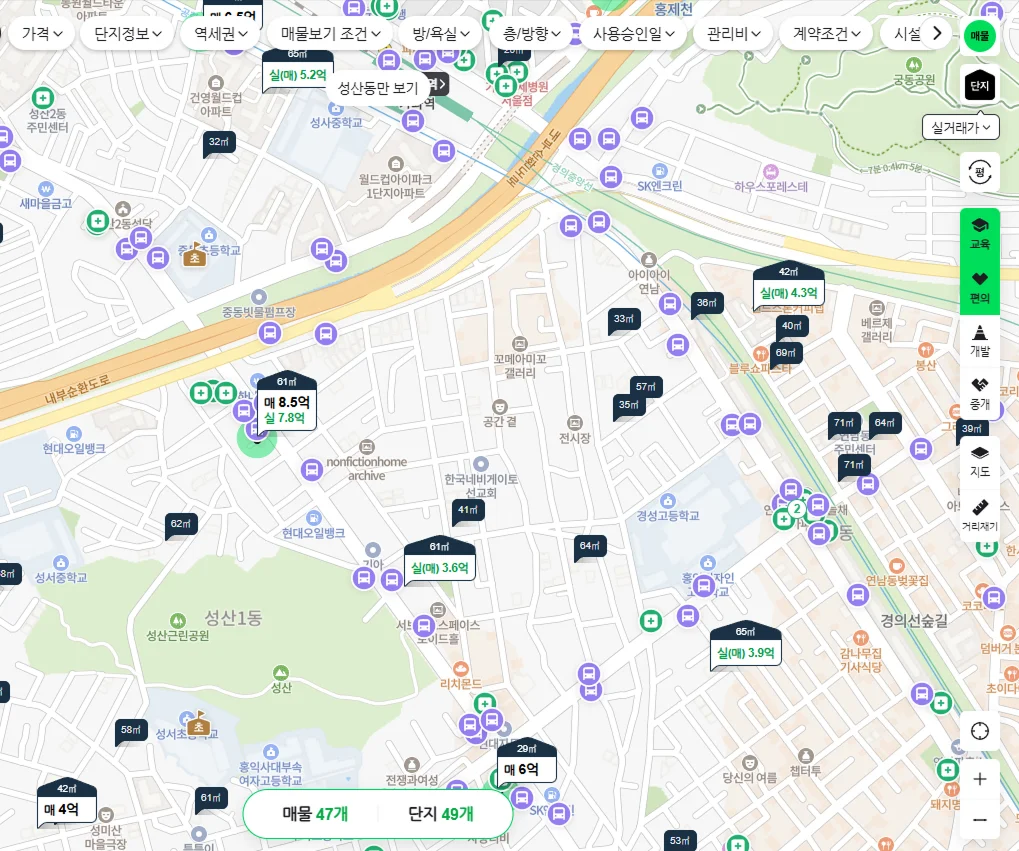The height and width of the screenshot is (851, 1019).
Task: Center map on current location
Action: (979, 731)
